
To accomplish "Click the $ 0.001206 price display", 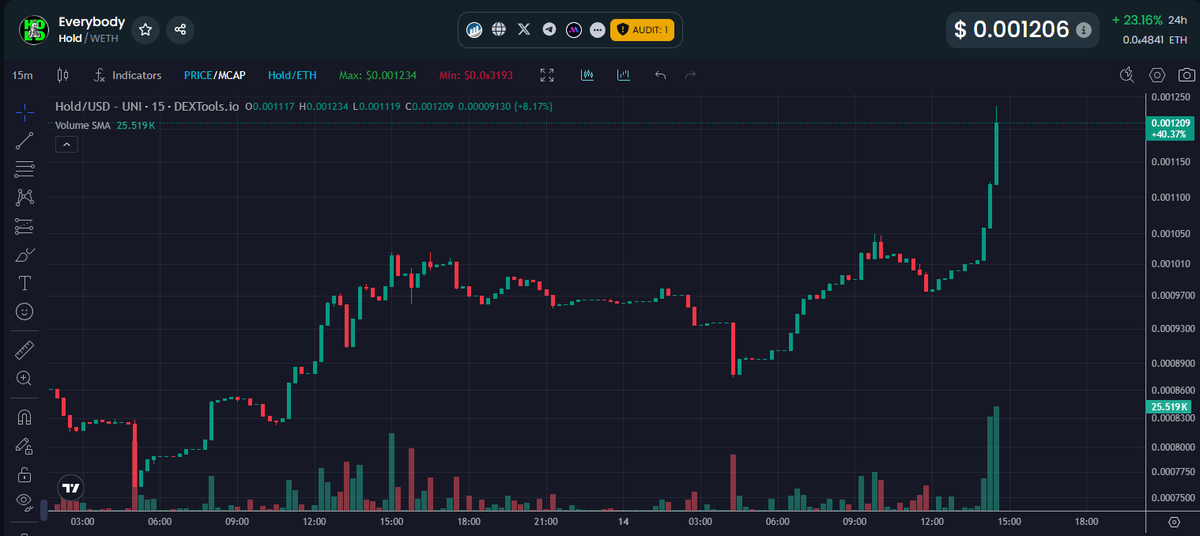I will 1011,30.
